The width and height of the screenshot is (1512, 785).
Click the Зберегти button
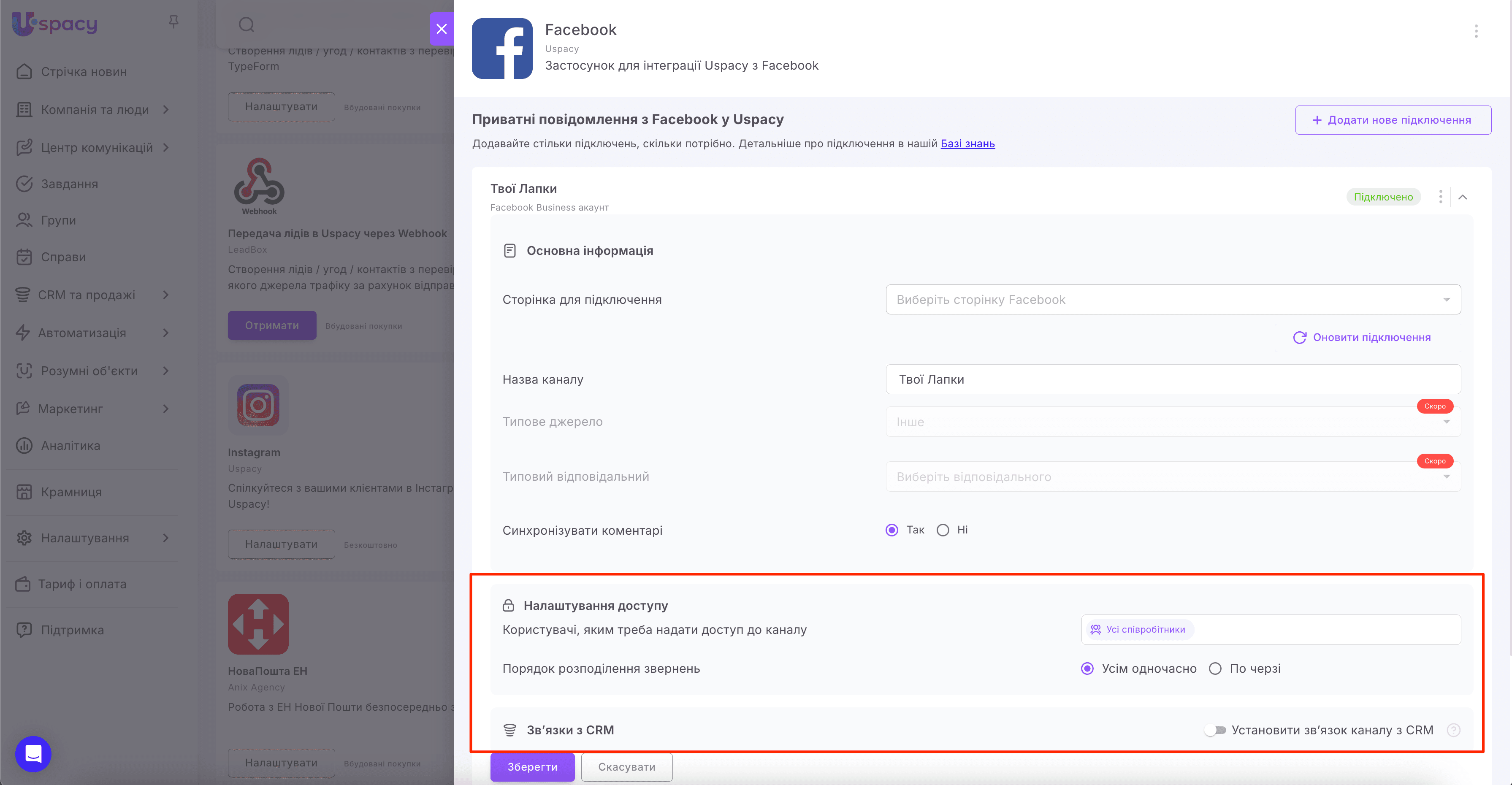point(532,767)
